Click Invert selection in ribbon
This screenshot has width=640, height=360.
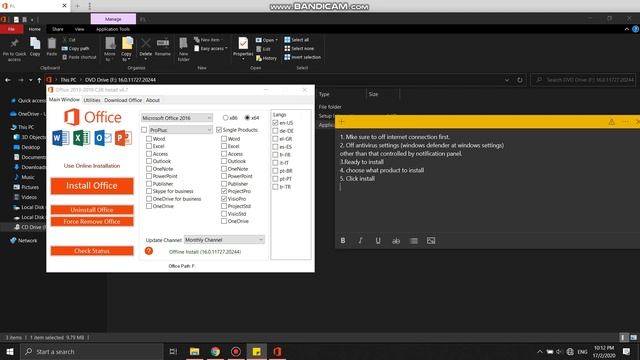[x=302, y=57]
